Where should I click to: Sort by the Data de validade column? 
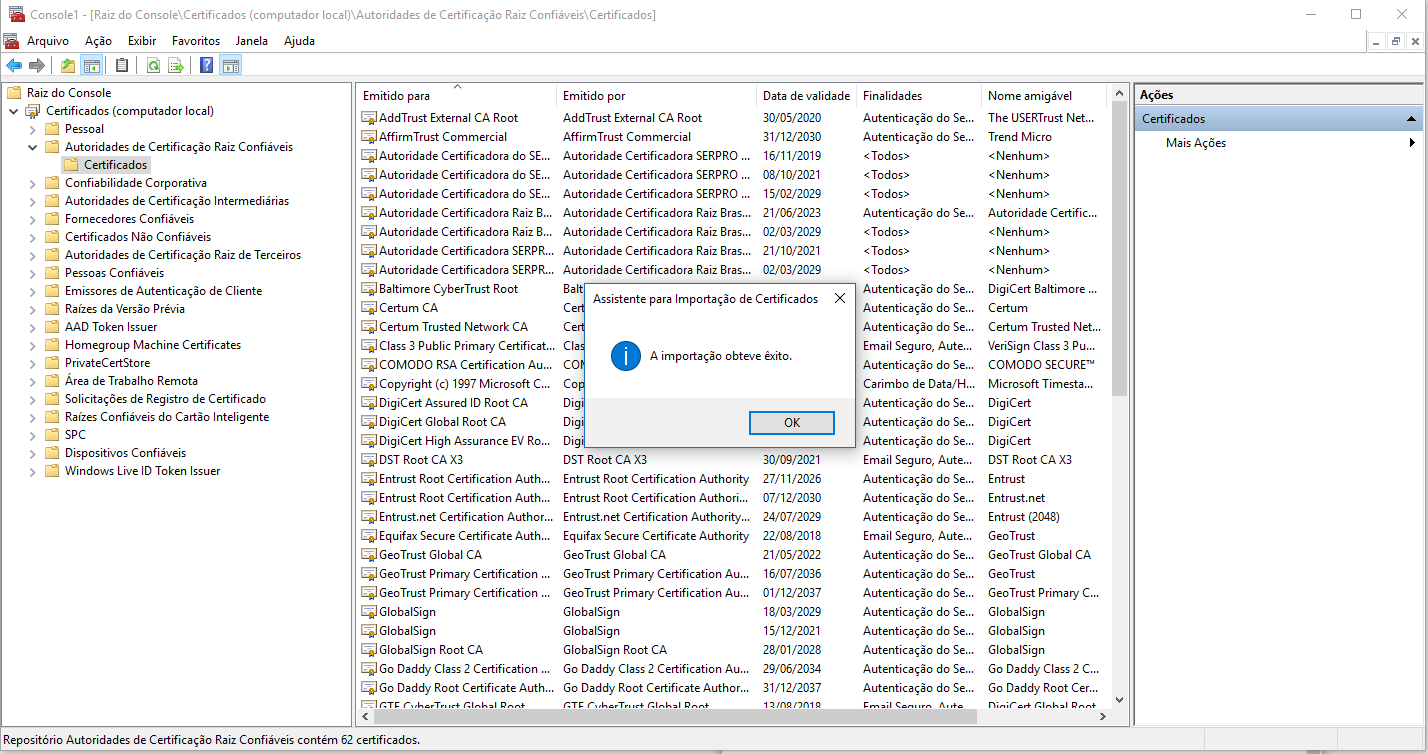[806, 96]
